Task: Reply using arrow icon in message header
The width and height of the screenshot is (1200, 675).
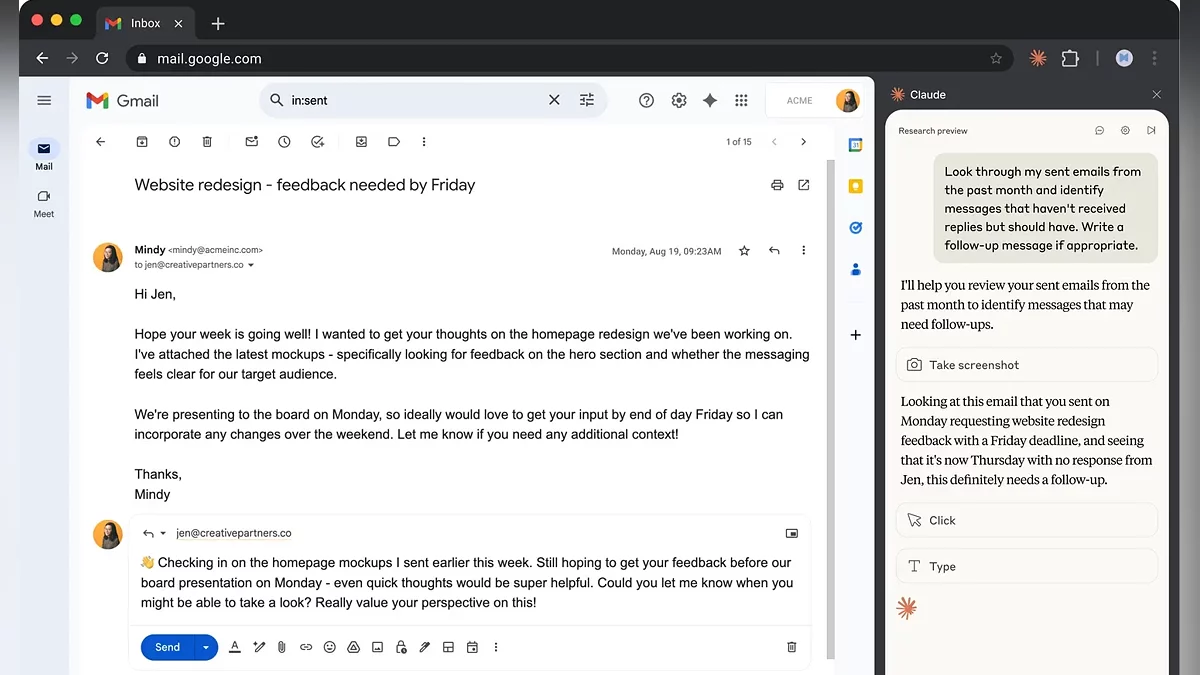Action: (774, 251)
